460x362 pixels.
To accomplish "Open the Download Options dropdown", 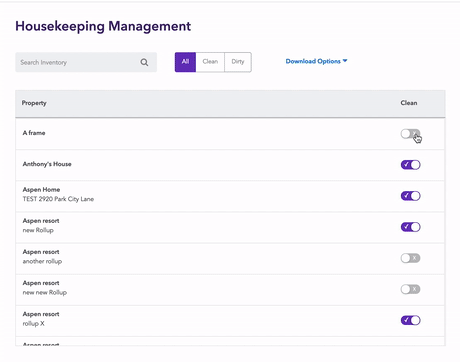I will pos(316,61).
